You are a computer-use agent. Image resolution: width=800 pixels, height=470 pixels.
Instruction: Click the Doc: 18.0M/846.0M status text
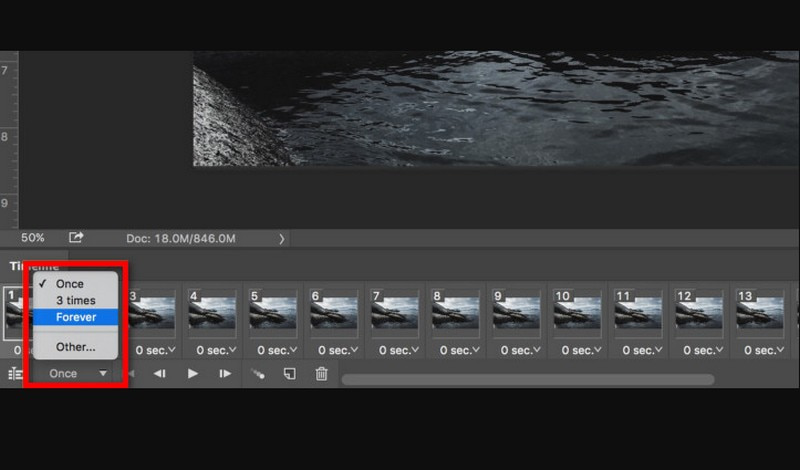pos(181,238)
